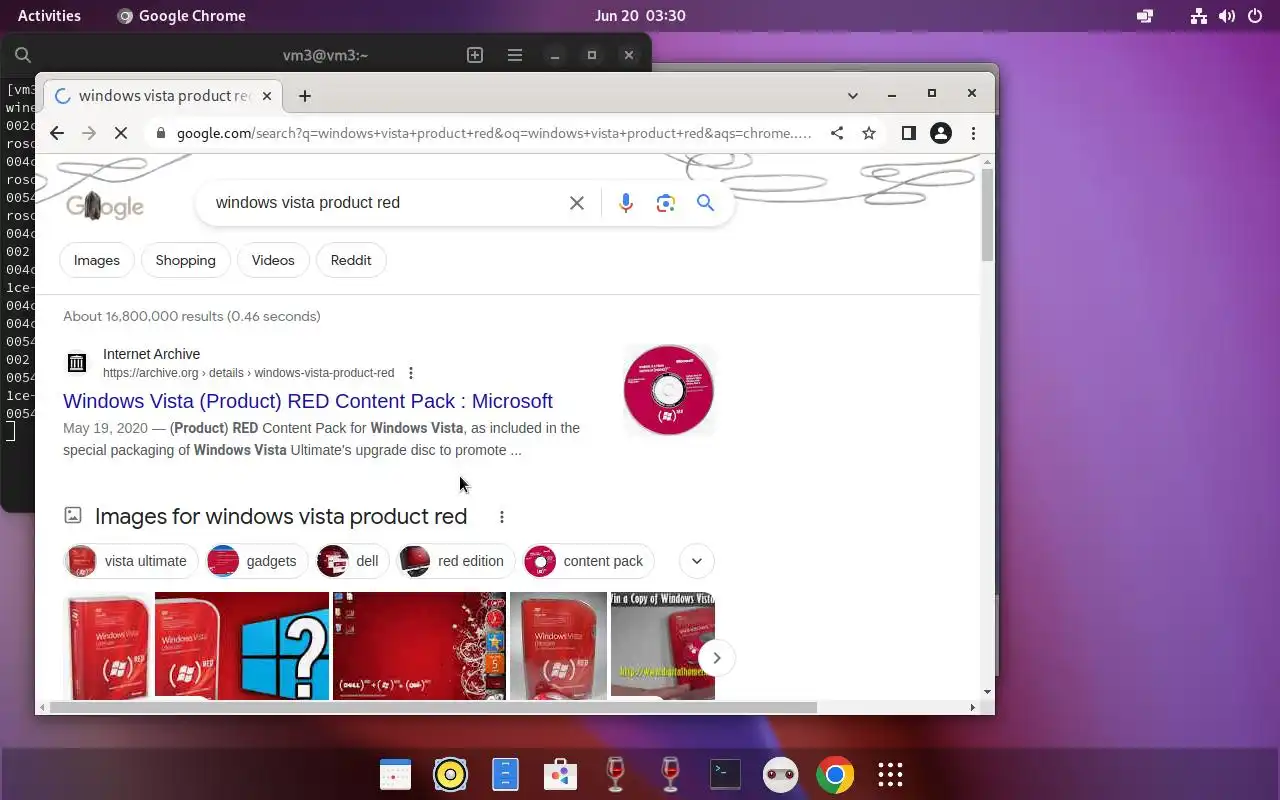The height and width of the screenshot is (800, 1280).
Task: Filter images by content pack chip
Action: coord(589,561)
